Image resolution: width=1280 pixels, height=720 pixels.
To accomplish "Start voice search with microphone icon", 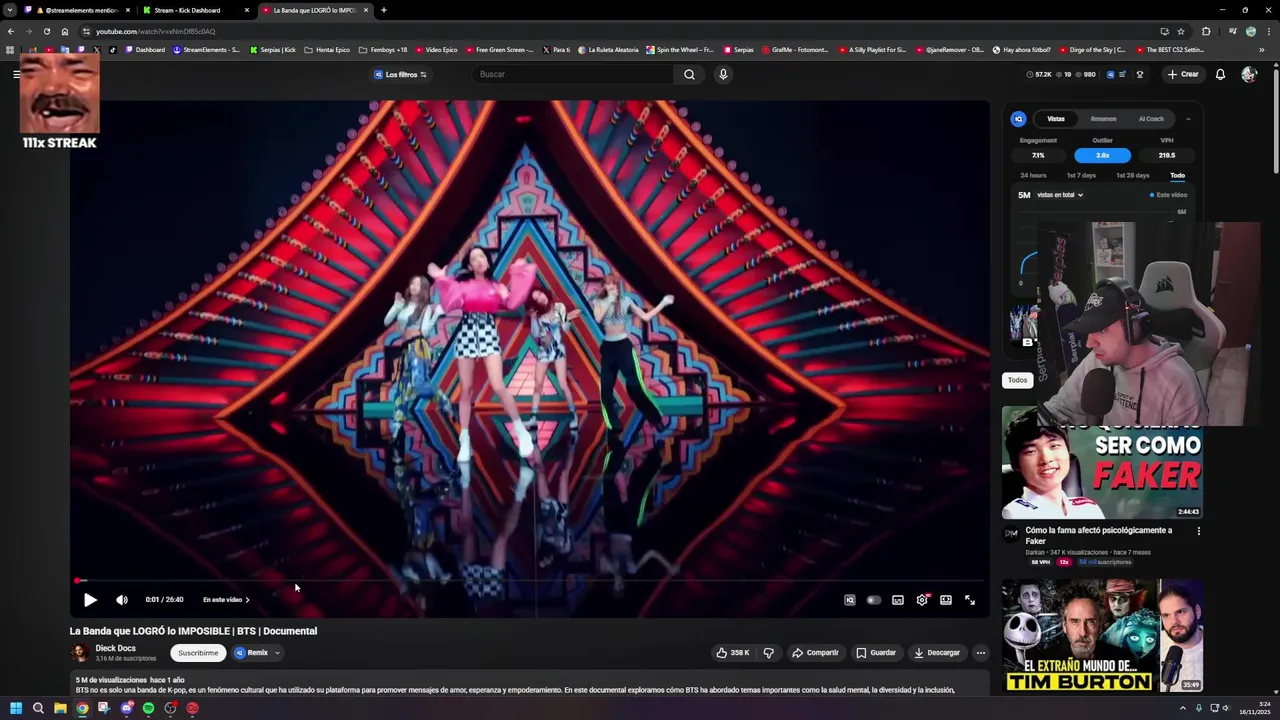I will (723, 74).
